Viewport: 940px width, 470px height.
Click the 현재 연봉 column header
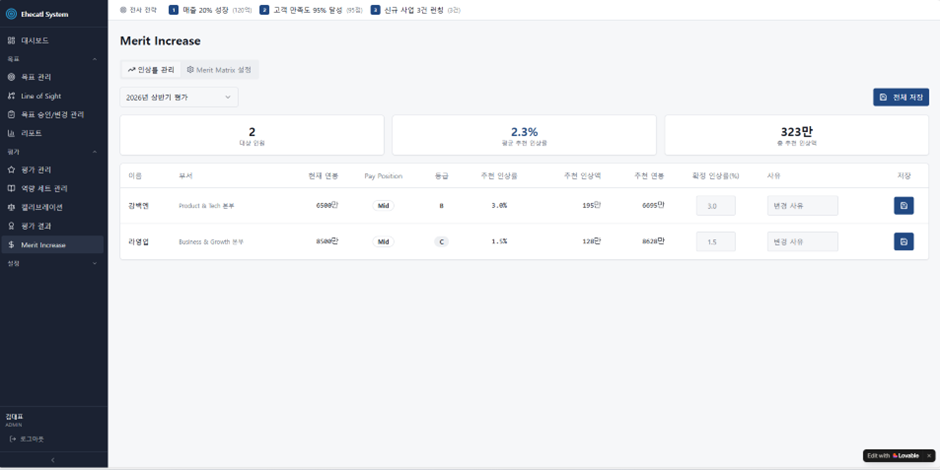click(x=323, y=176)
